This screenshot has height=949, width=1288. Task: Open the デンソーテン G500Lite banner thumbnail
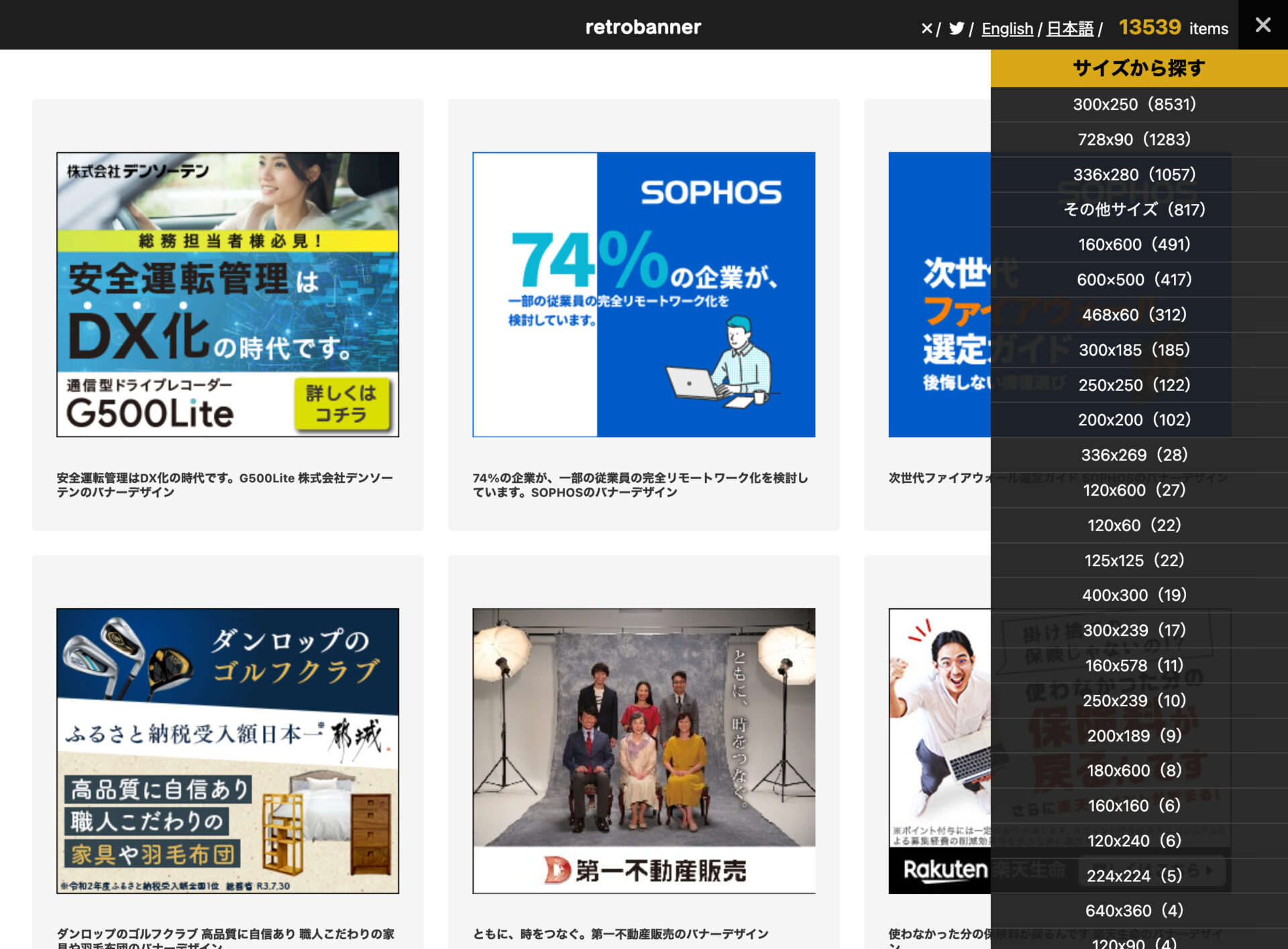[227, 294]
